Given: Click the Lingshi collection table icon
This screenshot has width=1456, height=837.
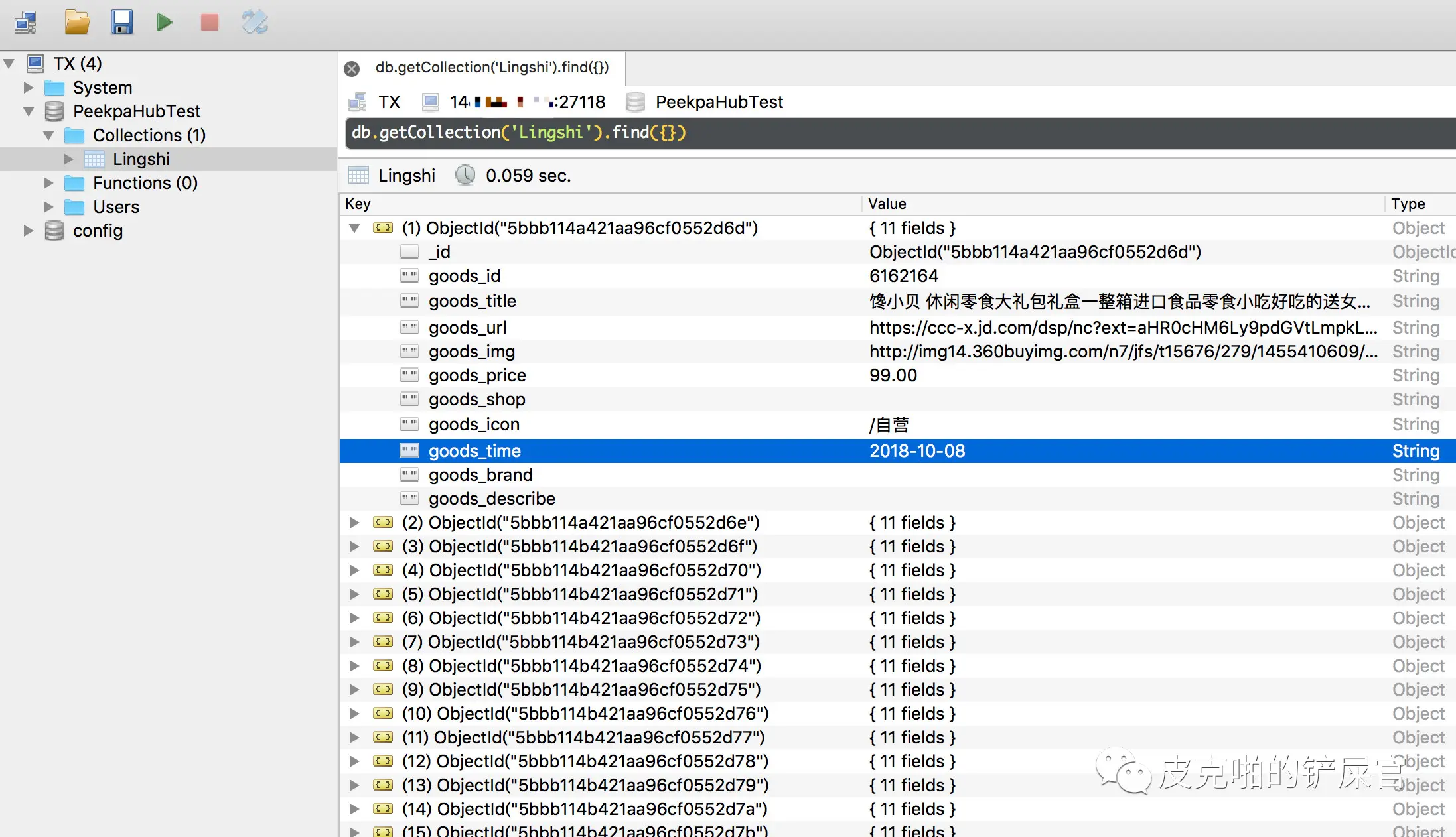Looking at the screenshot, I should point(94,159).
